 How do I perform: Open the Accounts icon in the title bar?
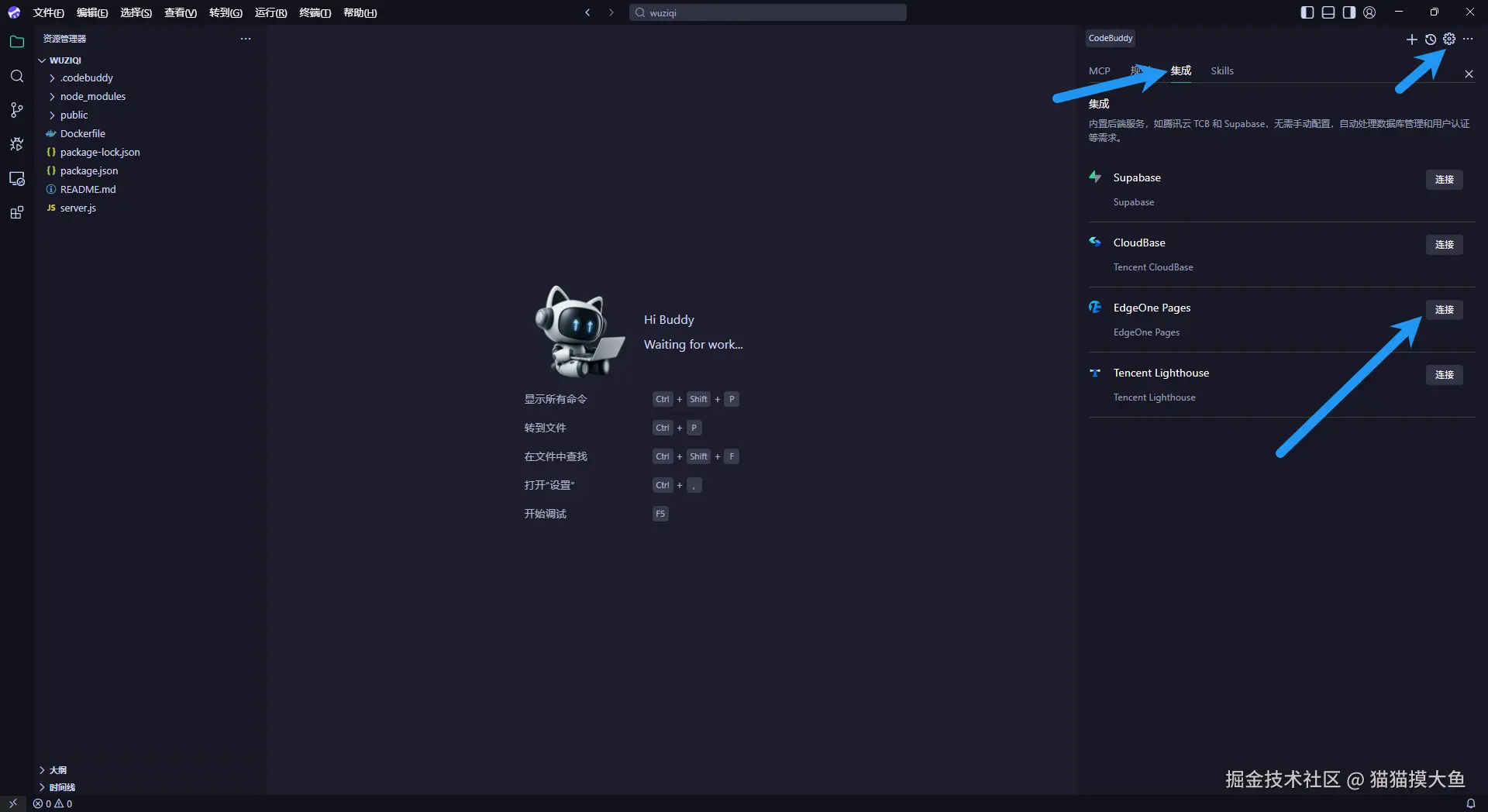click(x=1369, y=12)
